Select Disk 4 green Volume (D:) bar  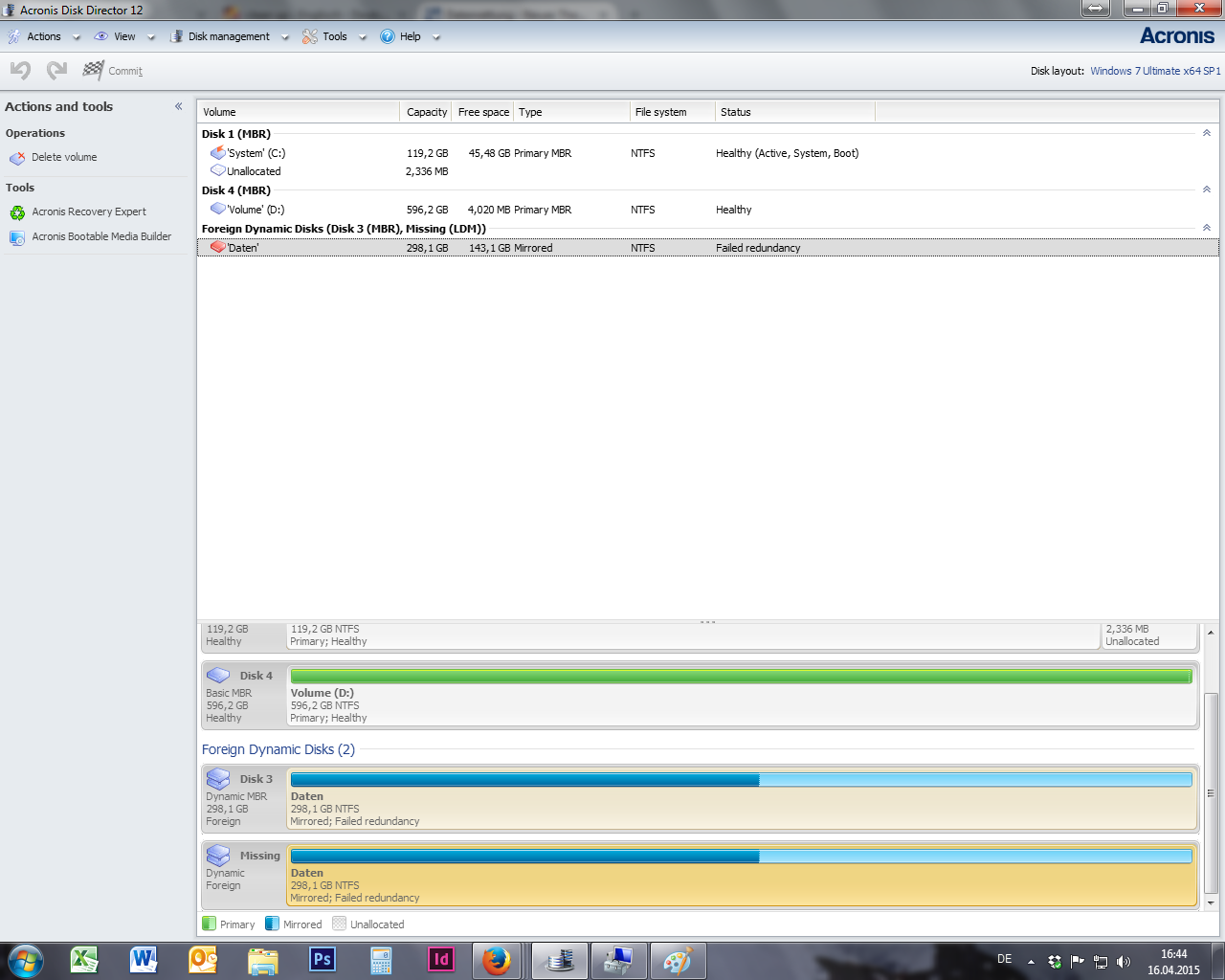pos(741,676)
